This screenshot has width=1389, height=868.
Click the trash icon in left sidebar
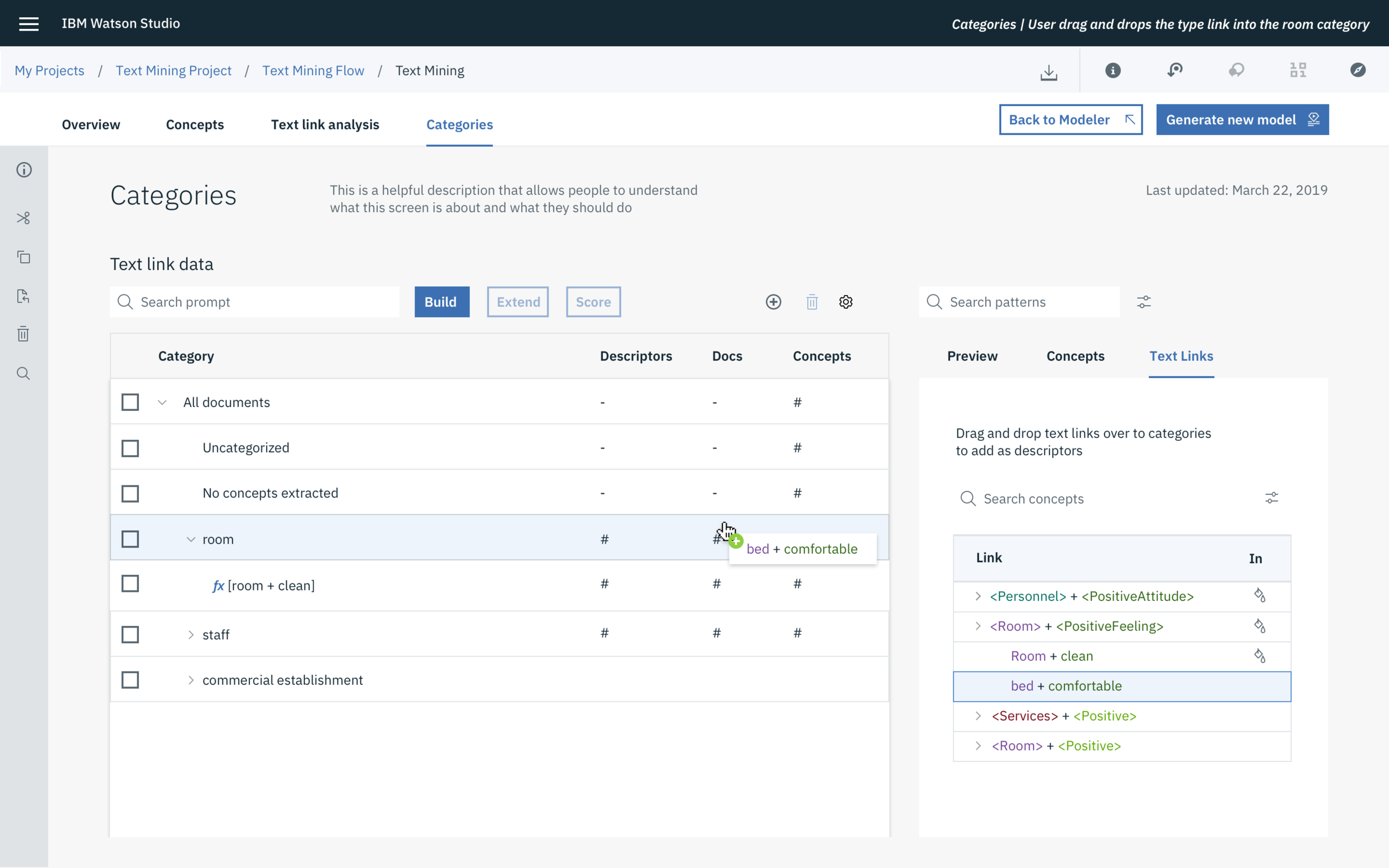pyautogui.click(x=23, y=334)
